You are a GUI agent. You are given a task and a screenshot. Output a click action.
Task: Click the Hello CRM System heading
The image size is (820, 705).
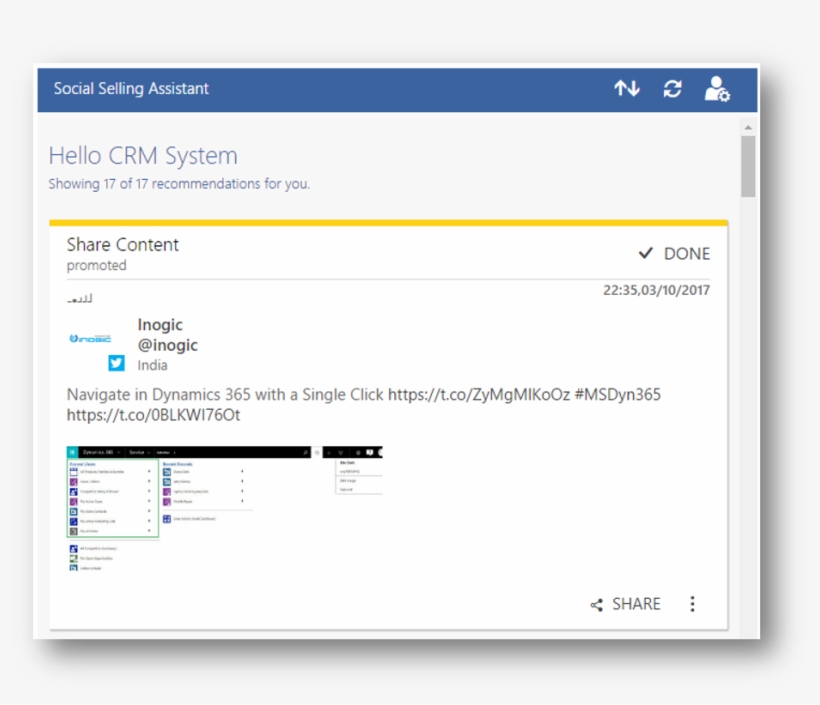click(x=143, y=156)
